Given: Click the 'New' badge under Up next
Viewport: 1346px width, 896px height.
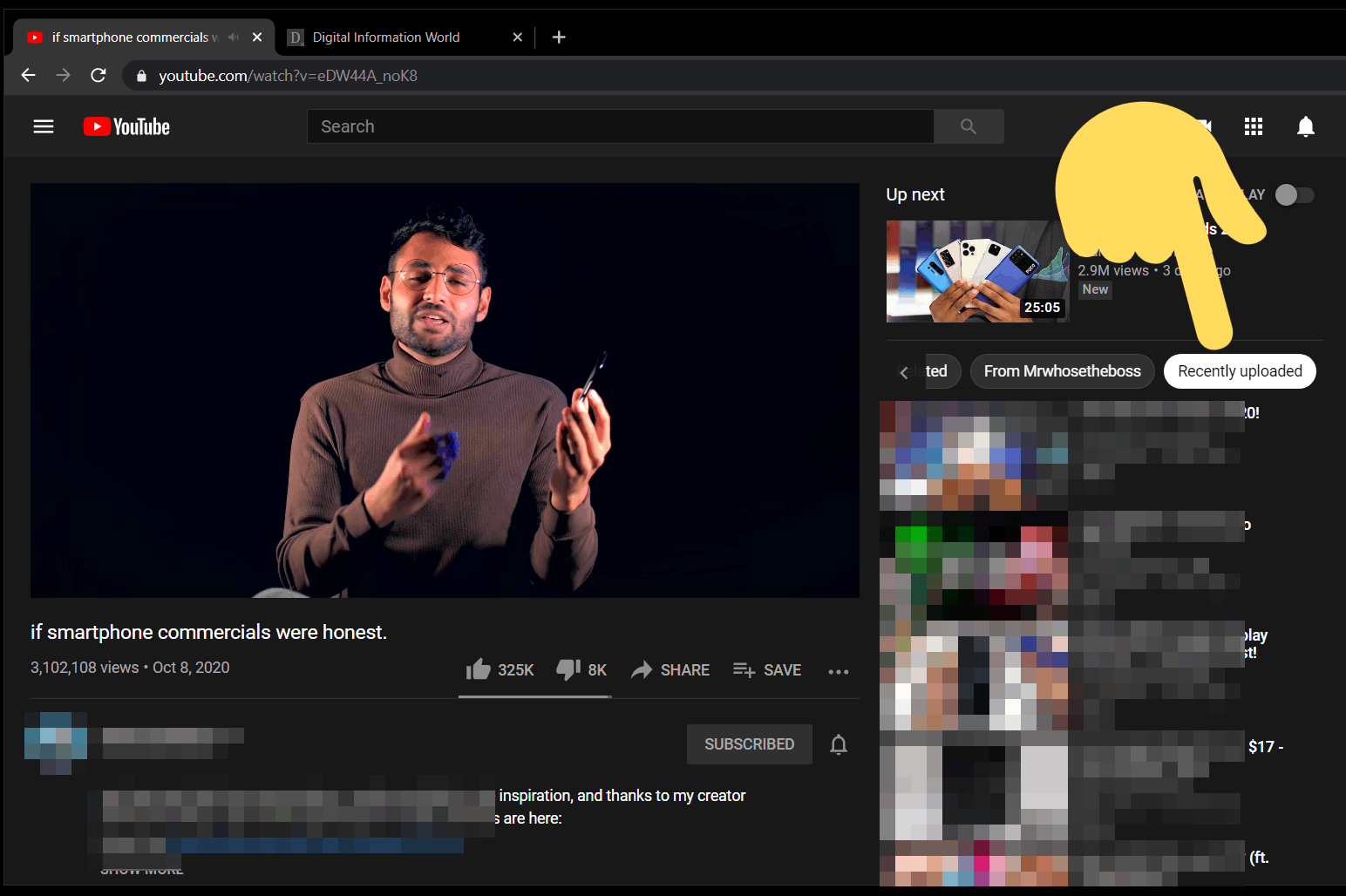Looking at the screenshot, I should tap(1095, 289).
